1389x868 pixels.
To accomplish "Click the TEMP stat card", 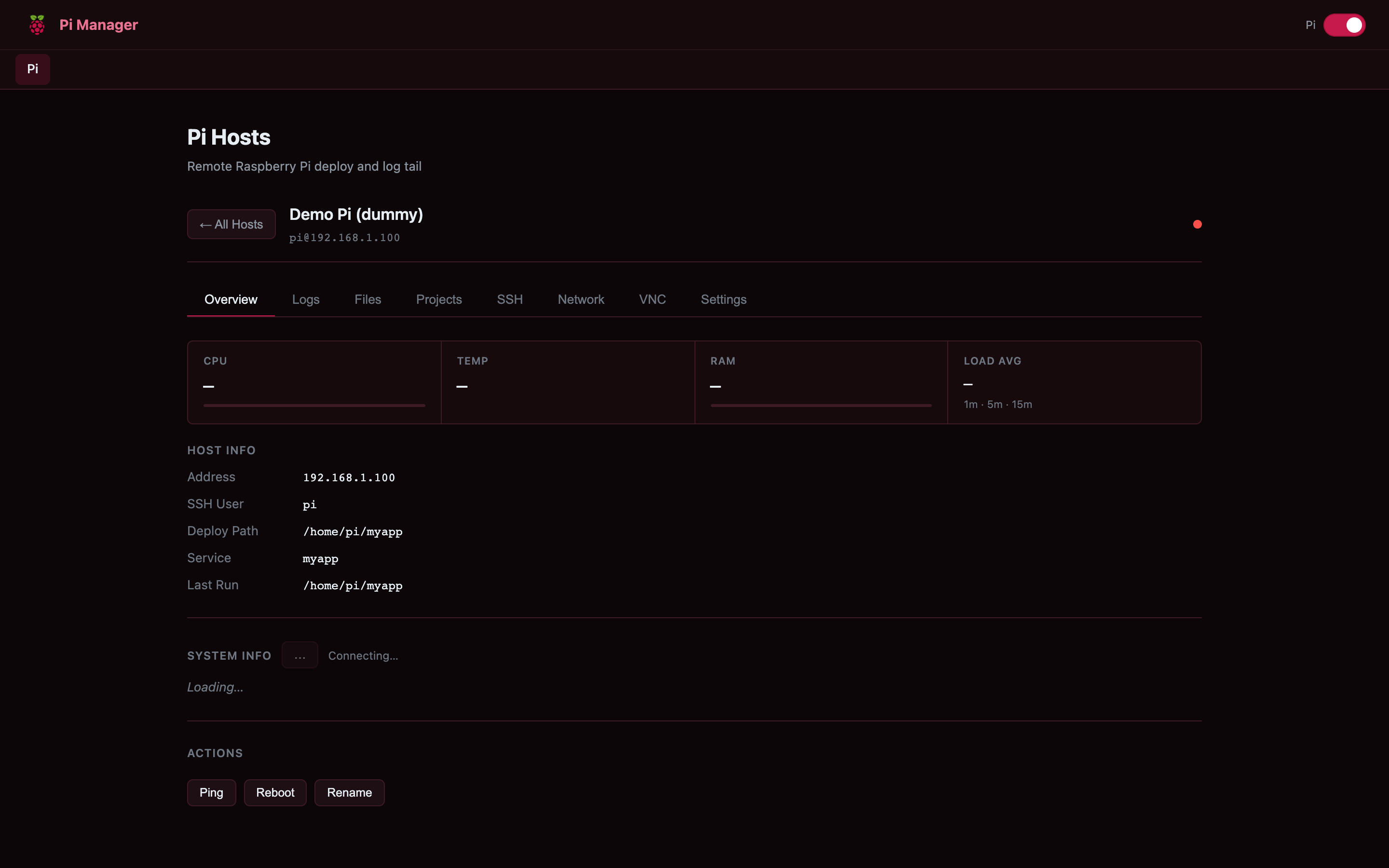I will tap(568, 382).
